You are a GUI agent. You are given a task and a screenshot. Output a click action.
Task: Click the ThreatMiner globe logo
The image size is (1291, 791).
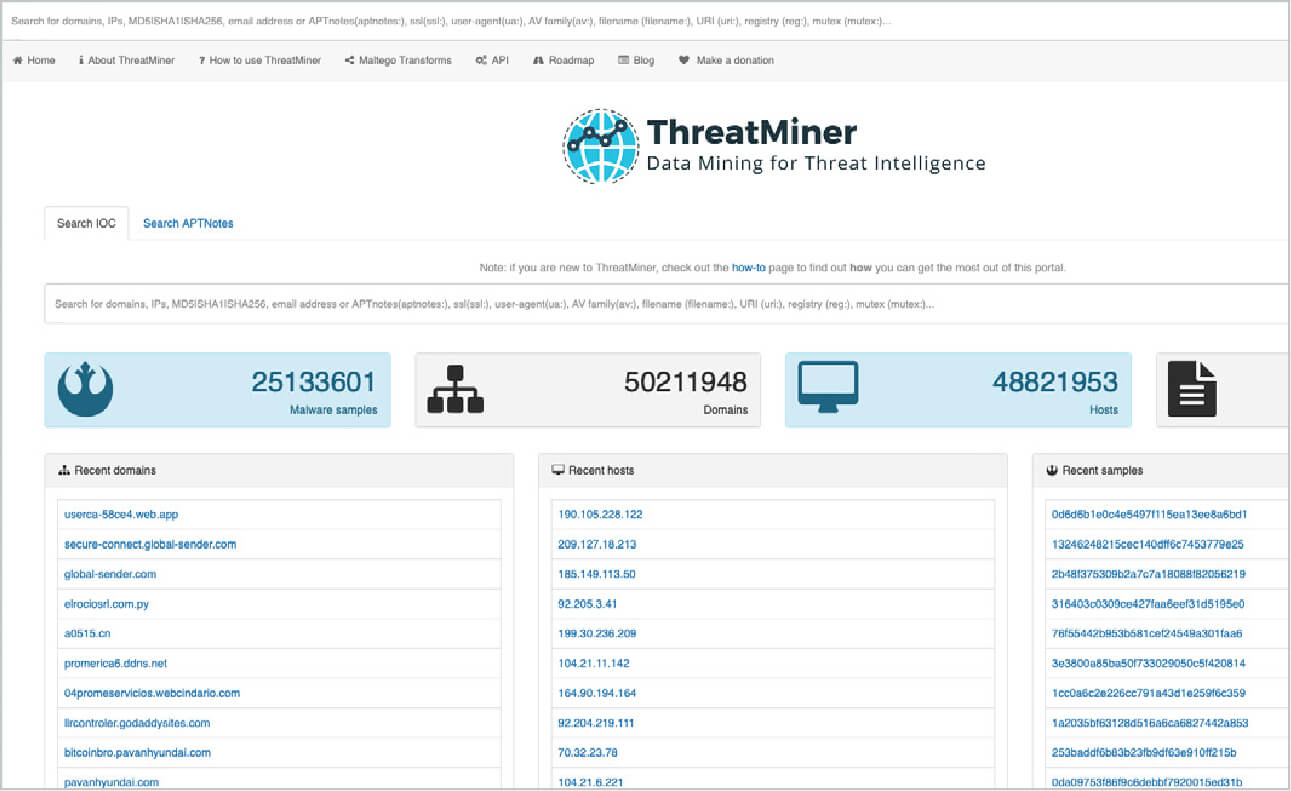600,146
